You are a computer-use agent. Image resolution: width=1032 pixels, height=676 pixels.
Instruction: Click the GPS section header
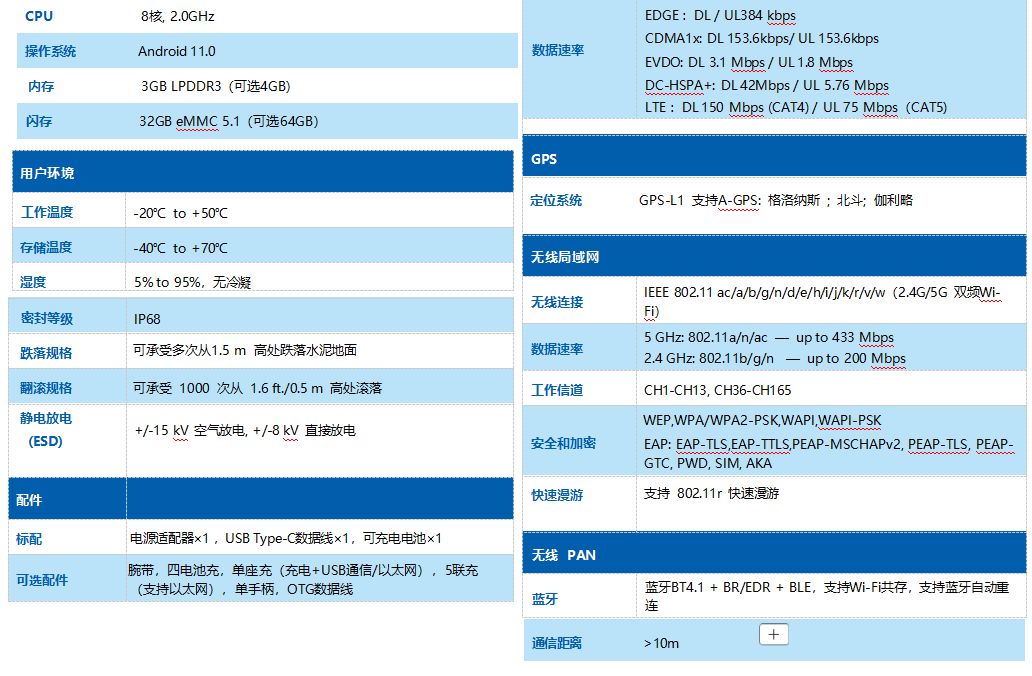click(x=544, y=159)
